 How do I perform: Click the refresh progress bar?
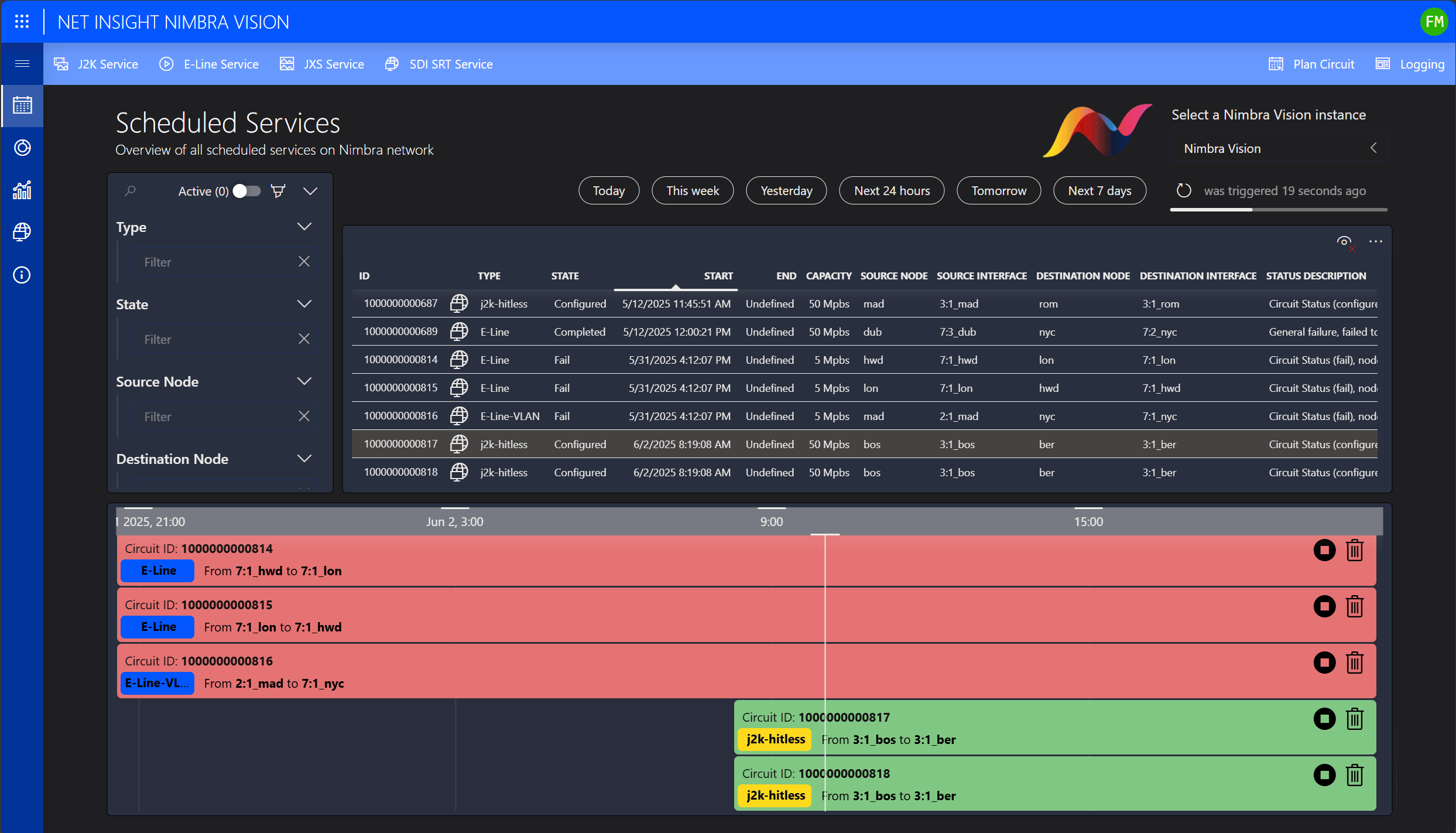point(1278,209)
